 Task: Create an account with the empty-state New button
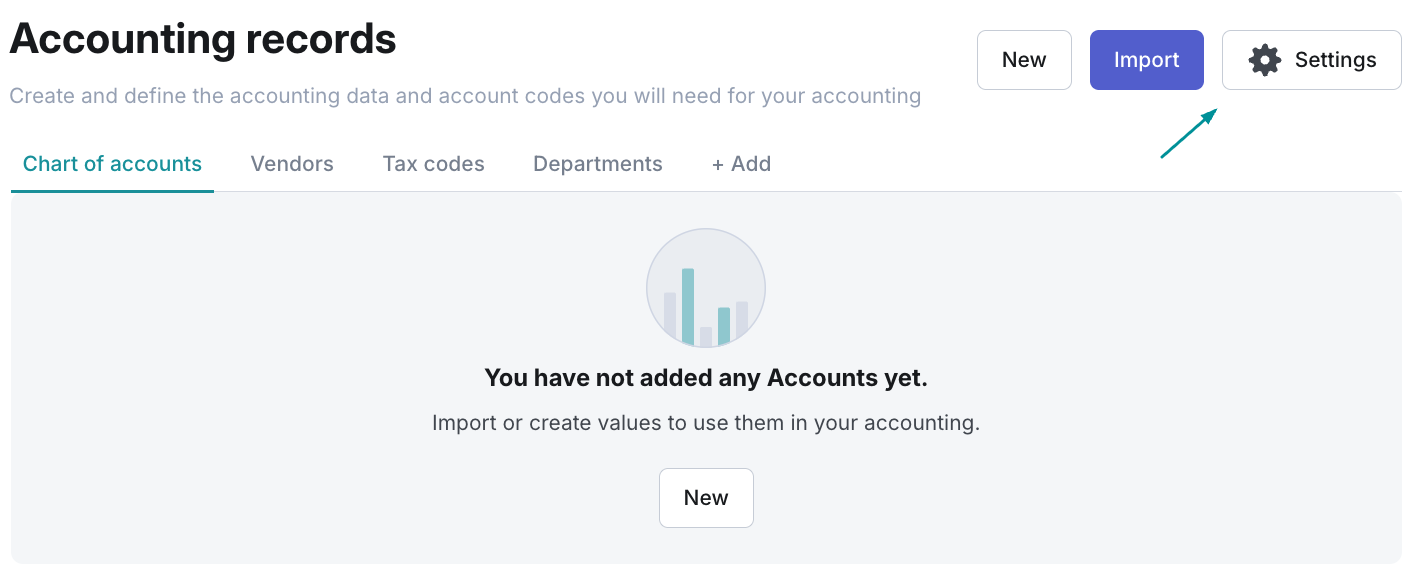(x=706, y=498)
